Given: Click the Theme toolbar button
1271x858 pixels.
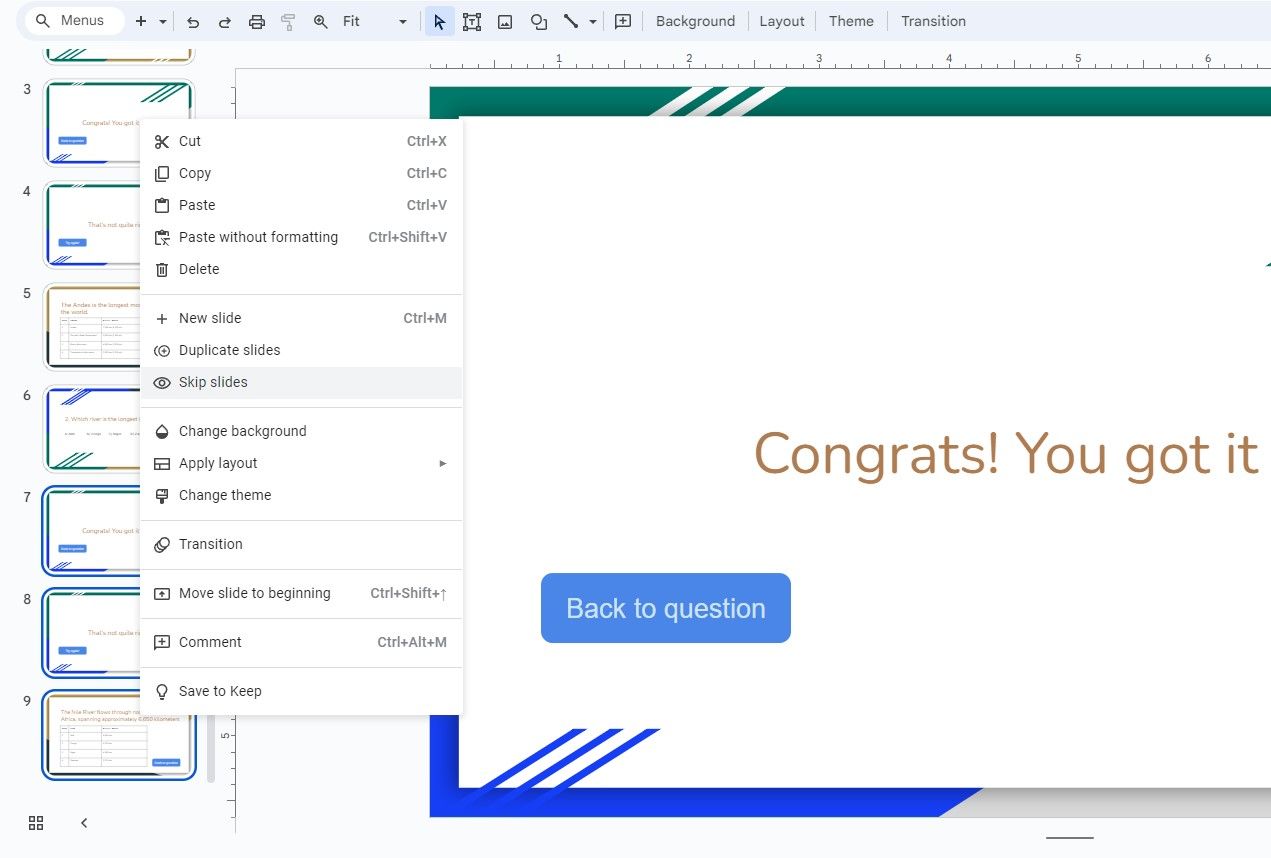Looking at the screenshot, I should pos(851,21).
